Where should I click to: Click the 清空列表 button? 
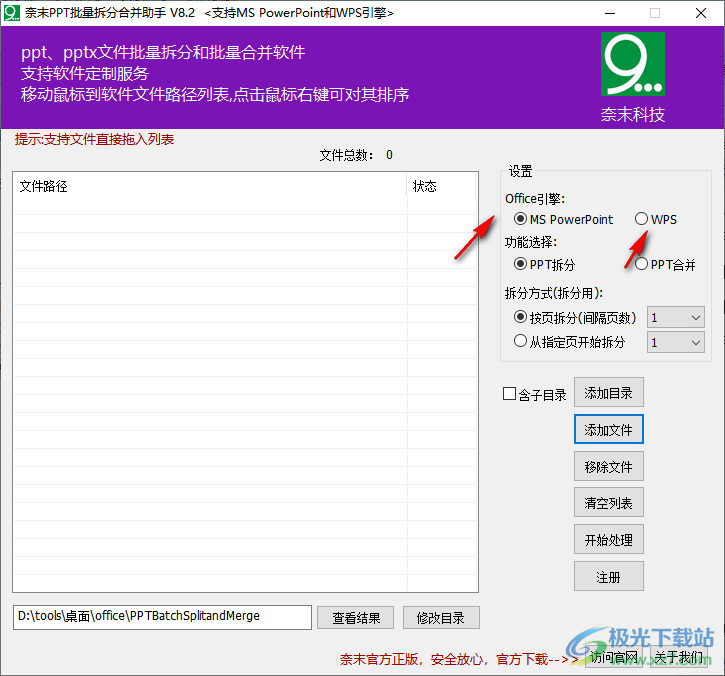point(608,503)
